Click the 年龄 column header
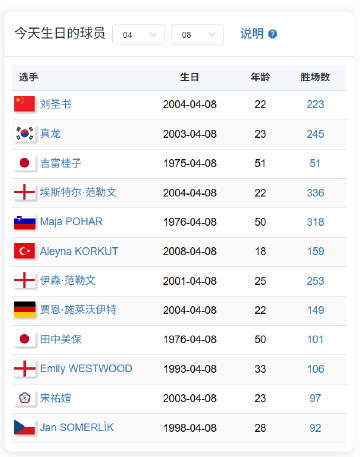 tap(260, 77)
